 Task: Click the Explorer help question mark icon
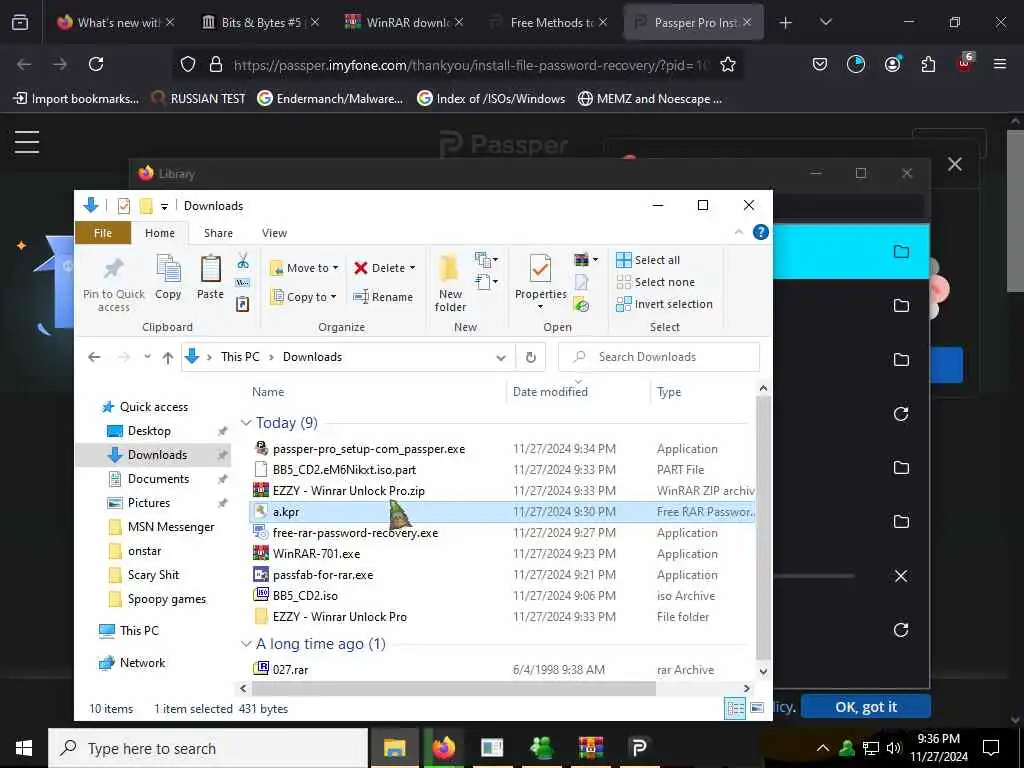click(x=761, y=232)
